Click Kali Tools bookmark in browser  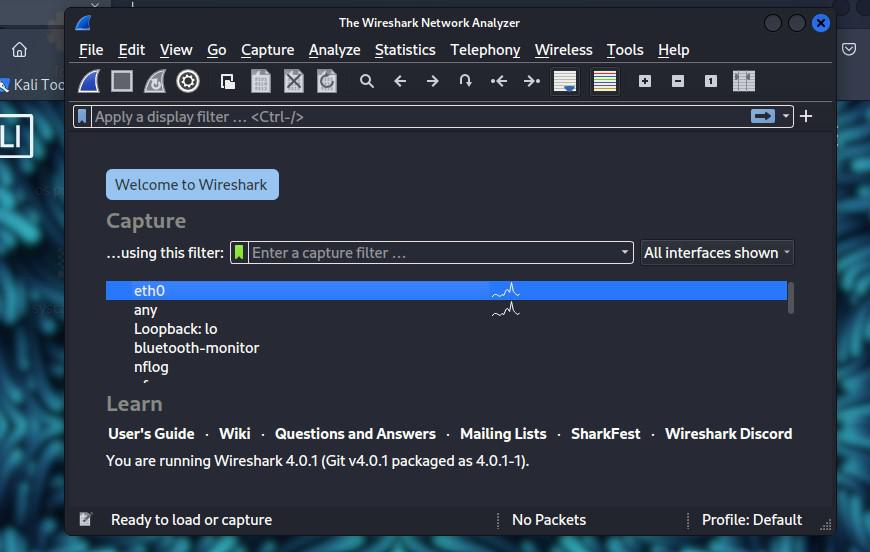point(32,85)
